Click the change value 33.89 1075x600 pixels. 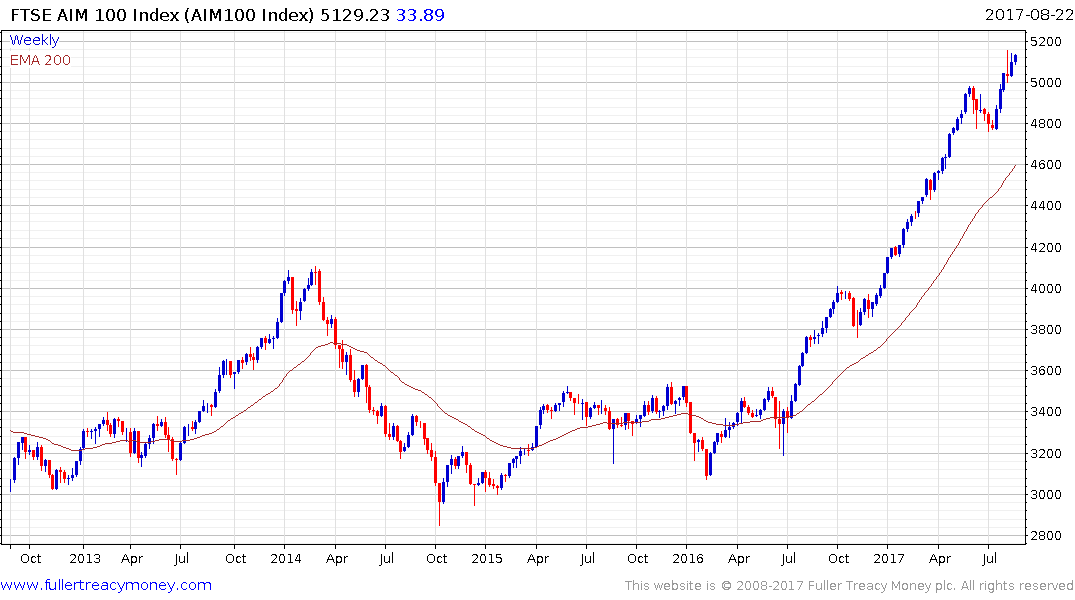(x=420, y=14)
